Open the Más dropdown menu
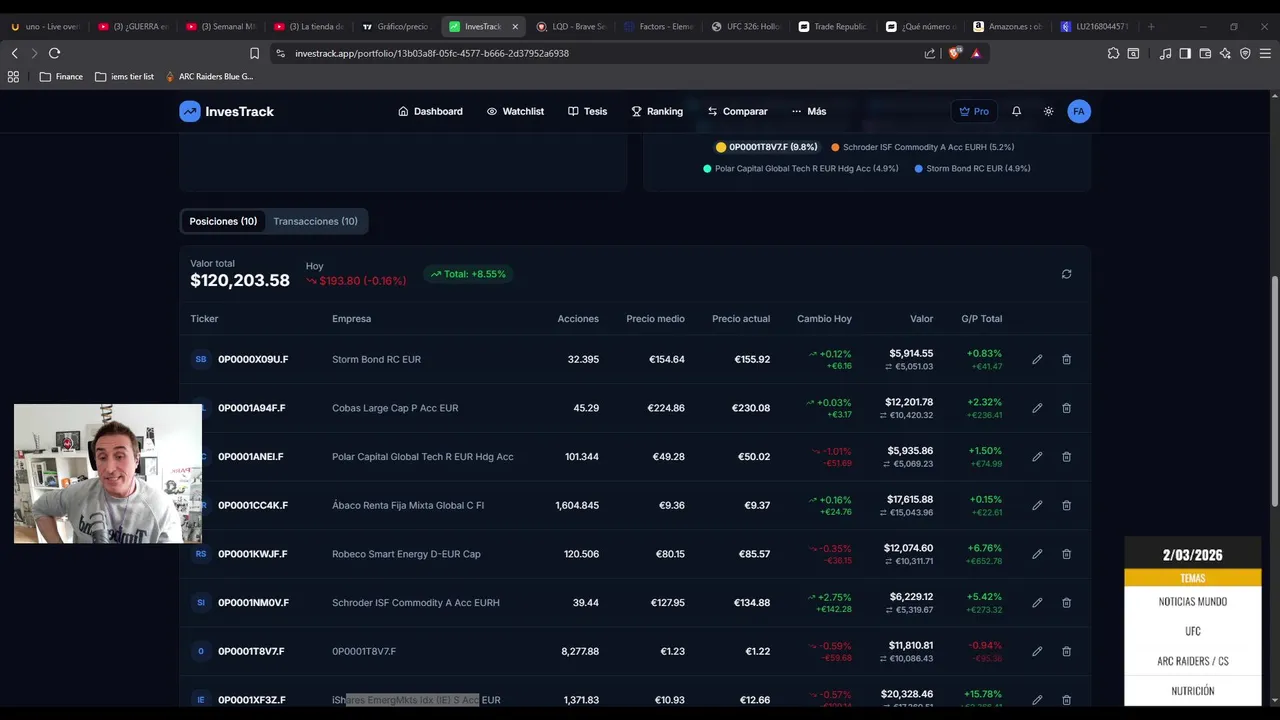Screen dimensions: 1280x720 click(x=809, y=111)
